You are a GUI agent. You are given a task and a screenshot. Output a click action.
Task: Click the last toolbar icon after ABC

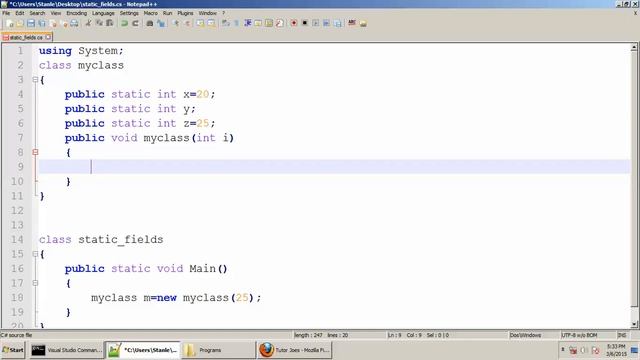[x=363, y=23]
